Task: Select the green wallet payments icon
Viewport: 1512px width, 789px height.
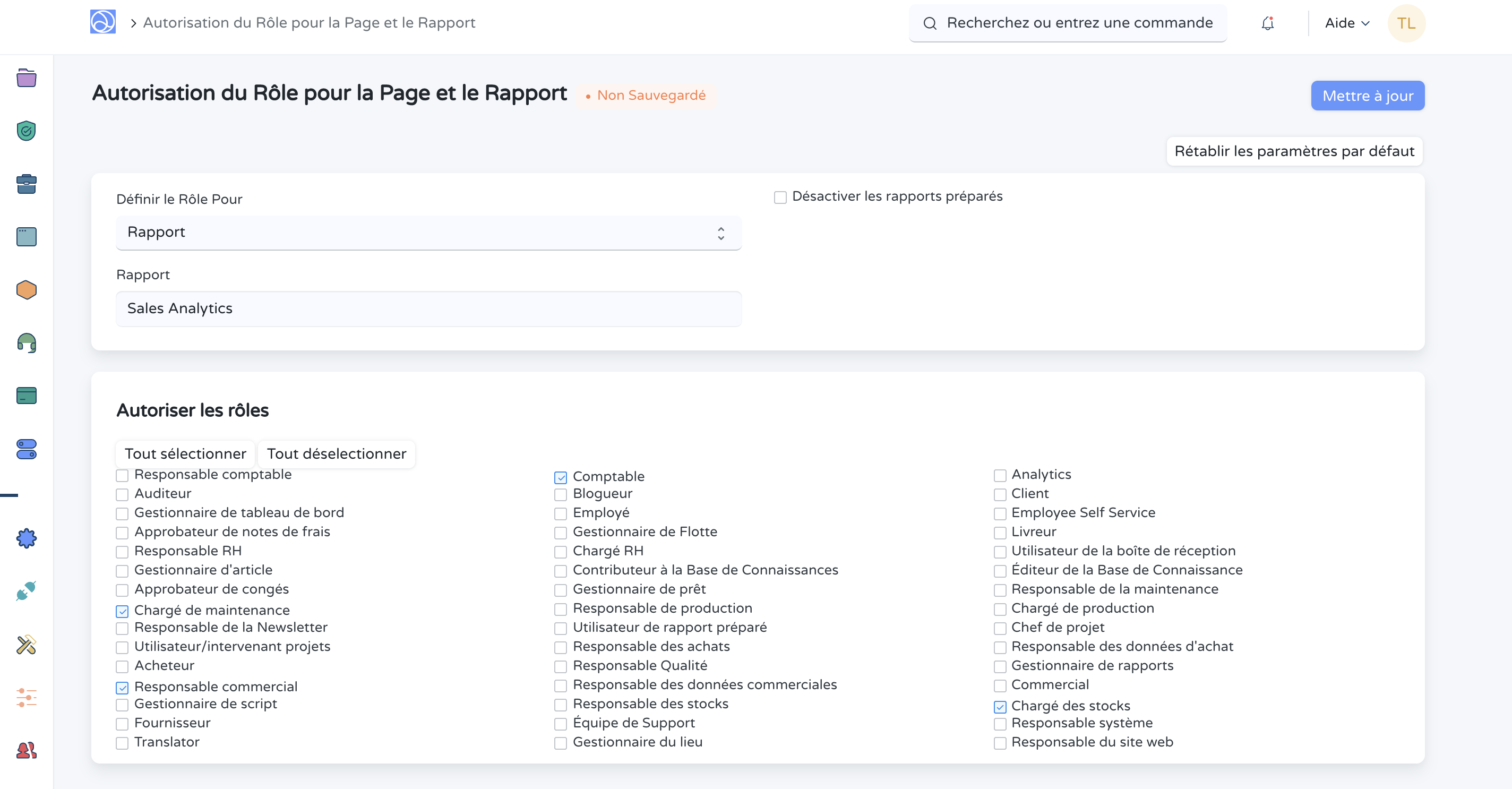Action: pos(26,395)
